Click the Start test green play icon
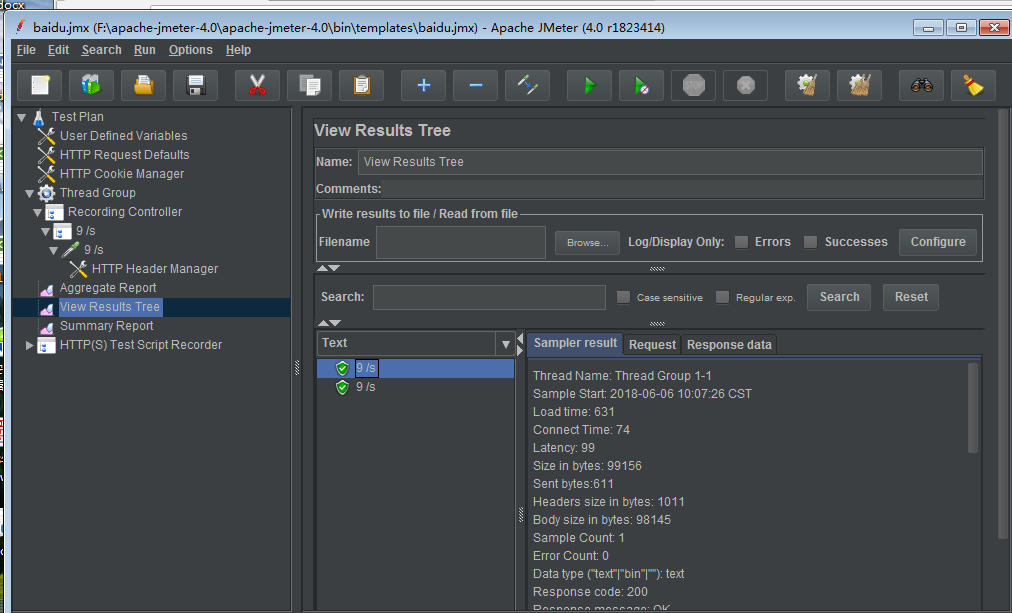The width and height of the screenshot is (1012, 613). (x=589, y=86)
